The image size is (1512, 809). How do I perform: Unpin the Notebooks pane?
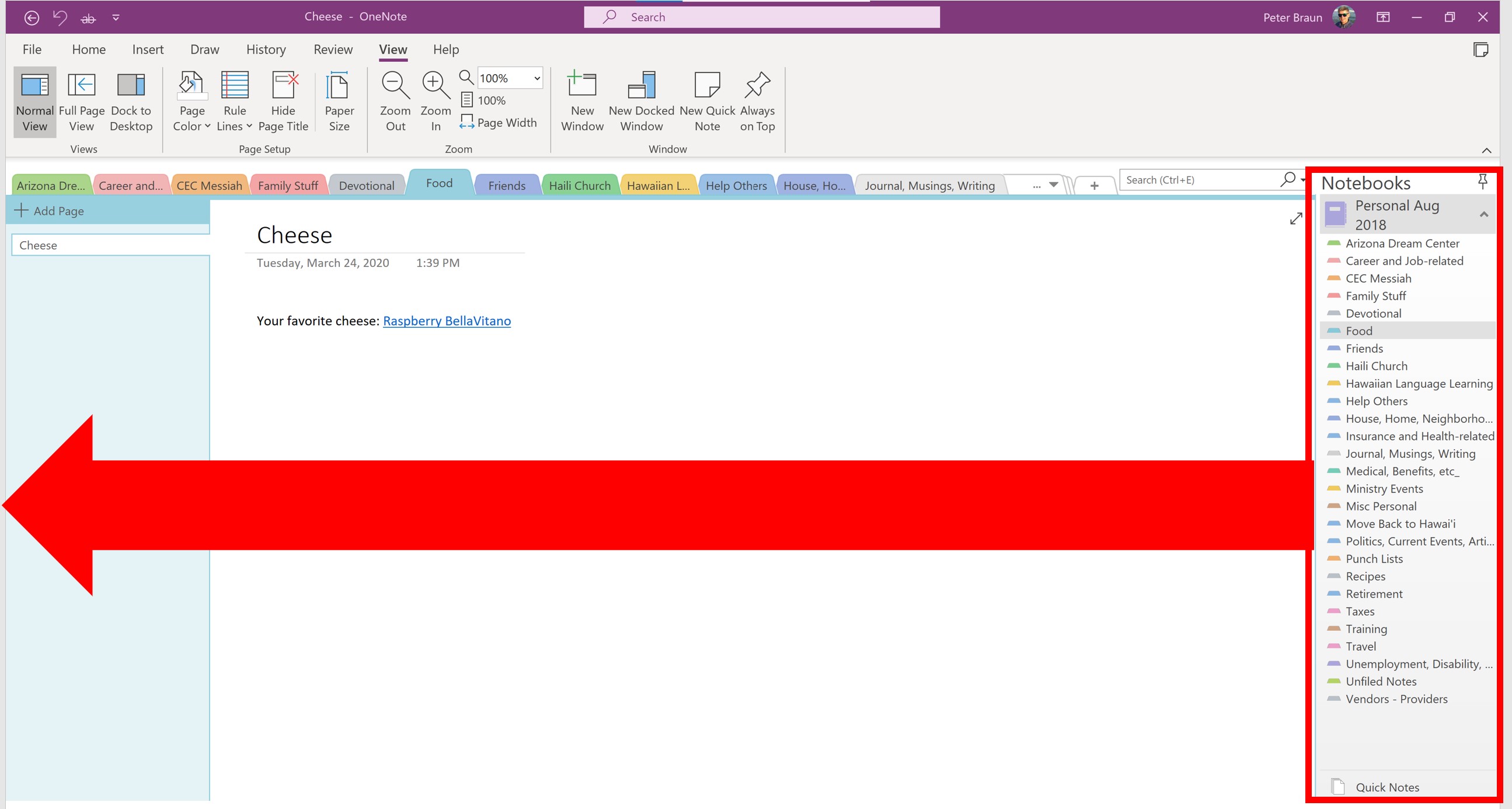pyautogui.click(x=1482, y=182)
